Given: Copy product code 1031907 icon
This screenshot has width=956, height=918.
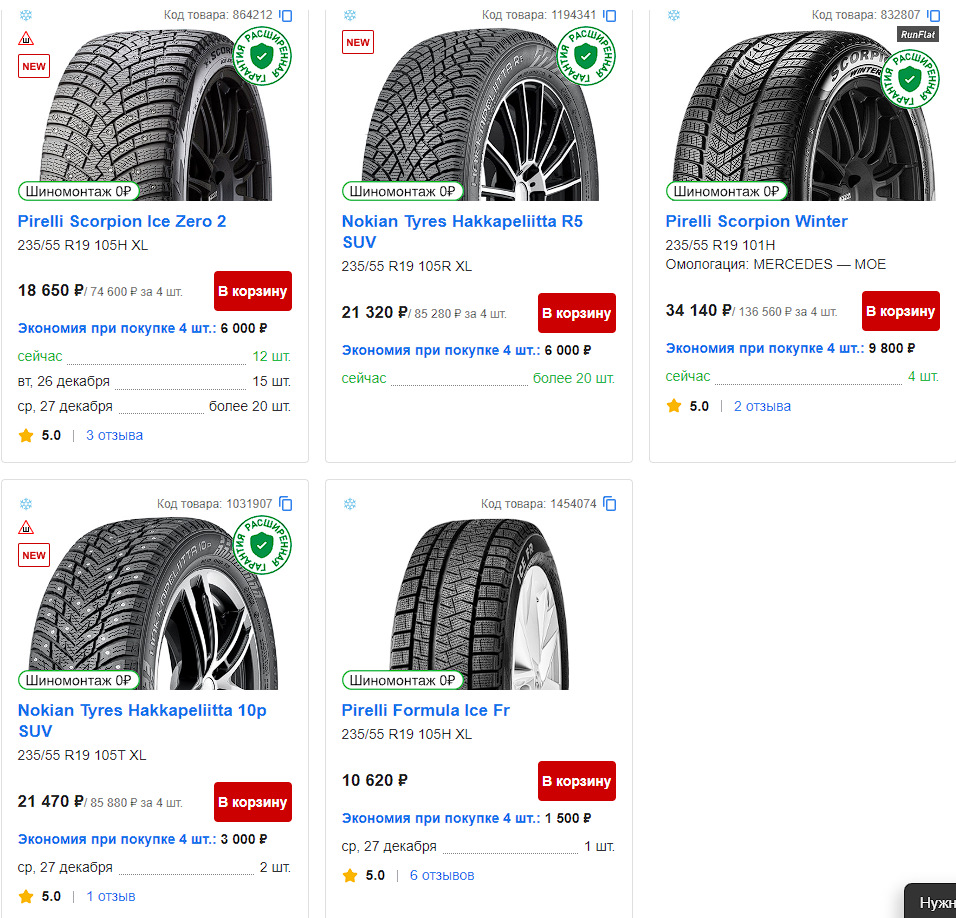Looking at the screenshot, I should coord(286,504).
